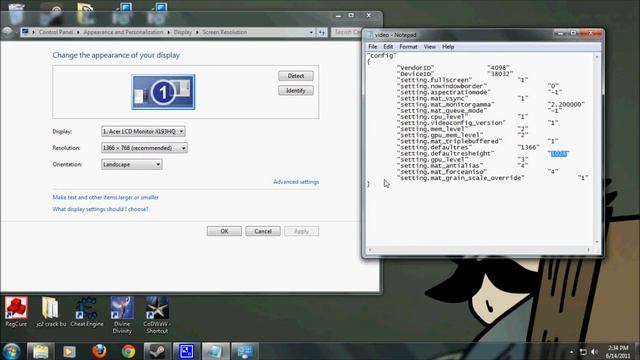Open Notepad Help menu
The height and width of the screenshot is (360, 640).
click(448, 47)
